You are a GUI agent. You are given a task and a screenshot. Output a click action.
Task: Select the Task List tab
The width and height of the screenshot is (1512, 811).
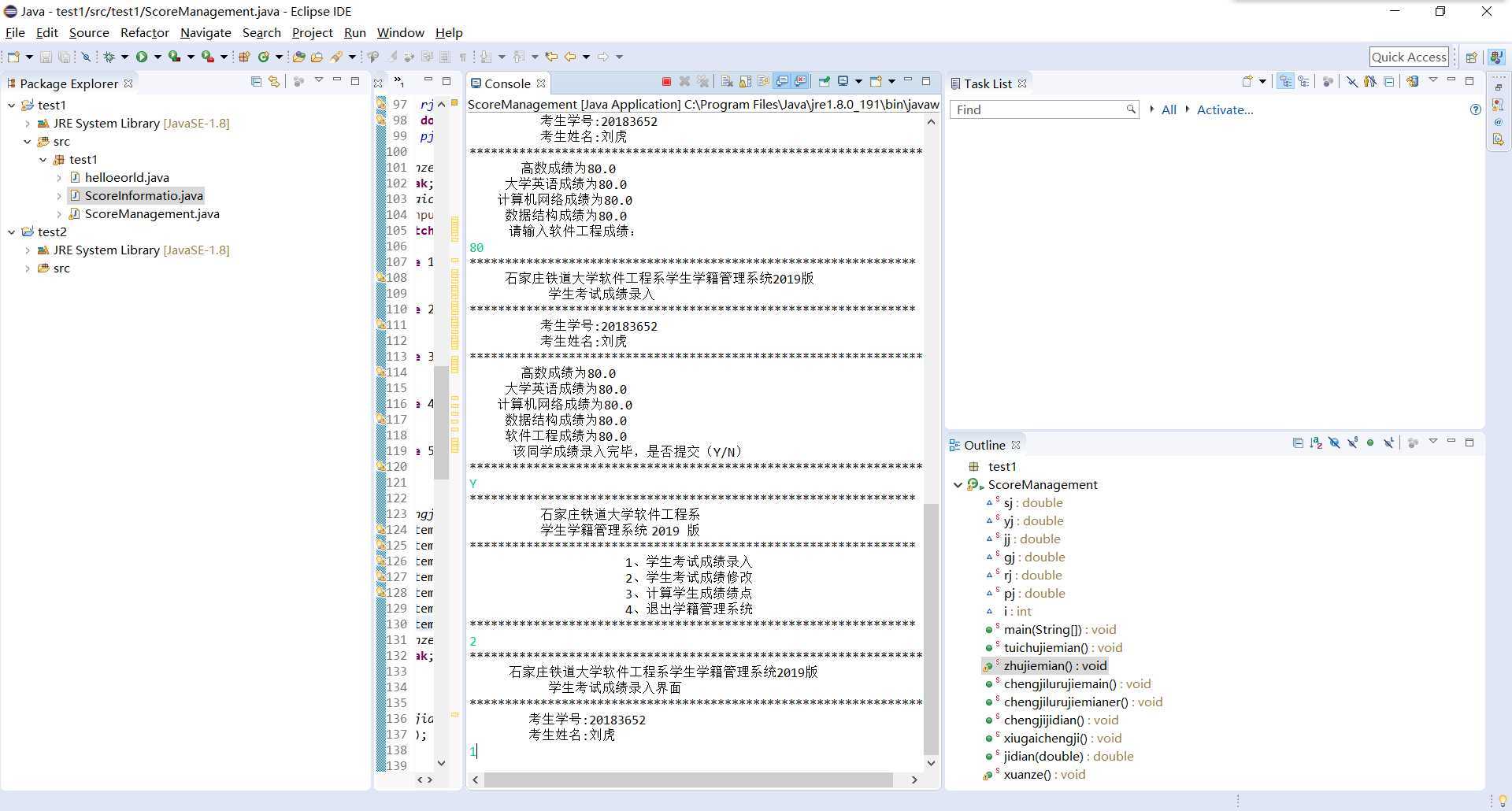tap(988, 83)
